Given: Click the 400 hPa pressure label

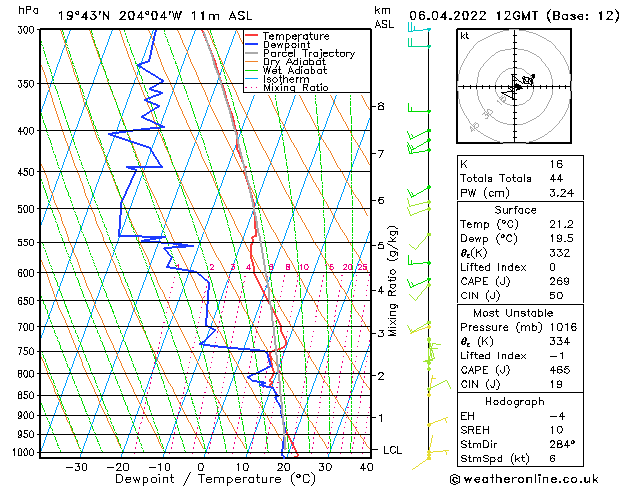Looking at the screenshot, I should click(x=28, y=131).
